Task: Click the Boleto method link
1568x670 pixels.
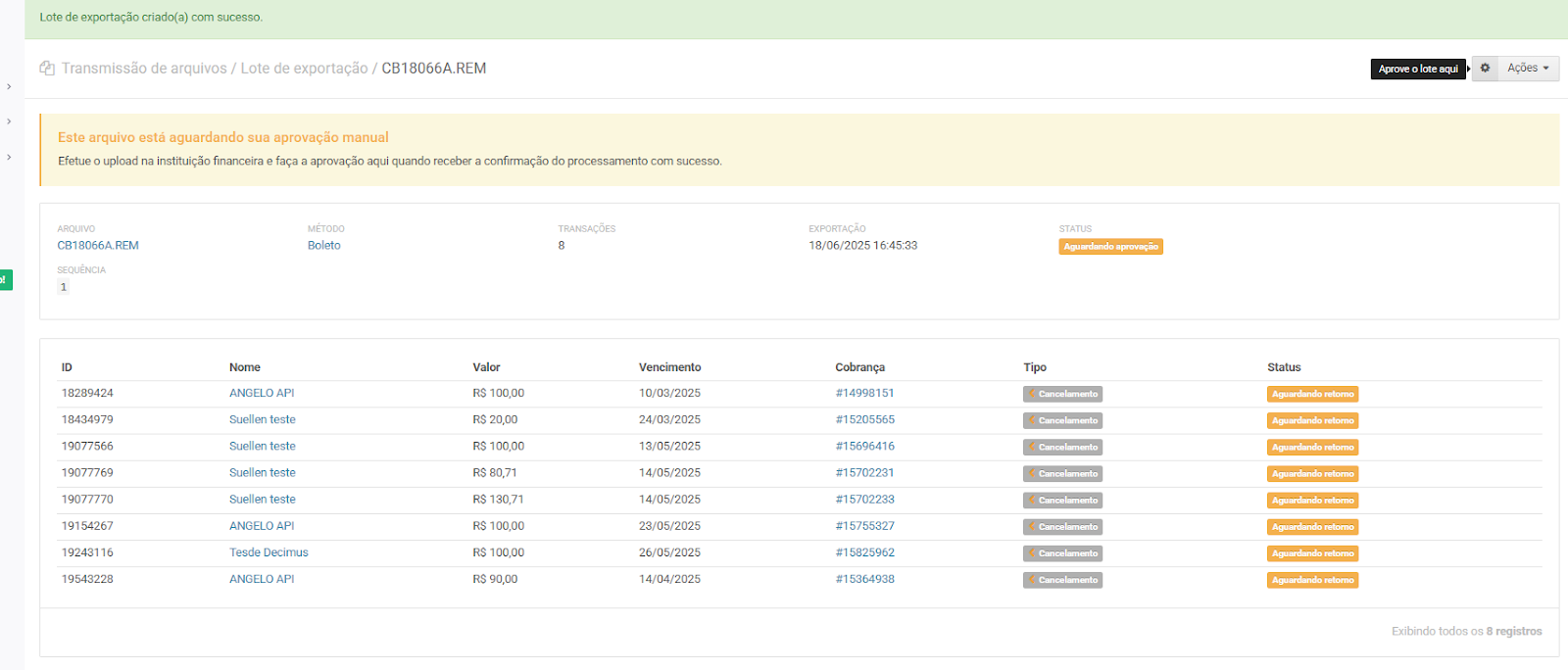Action: (323, 246)
